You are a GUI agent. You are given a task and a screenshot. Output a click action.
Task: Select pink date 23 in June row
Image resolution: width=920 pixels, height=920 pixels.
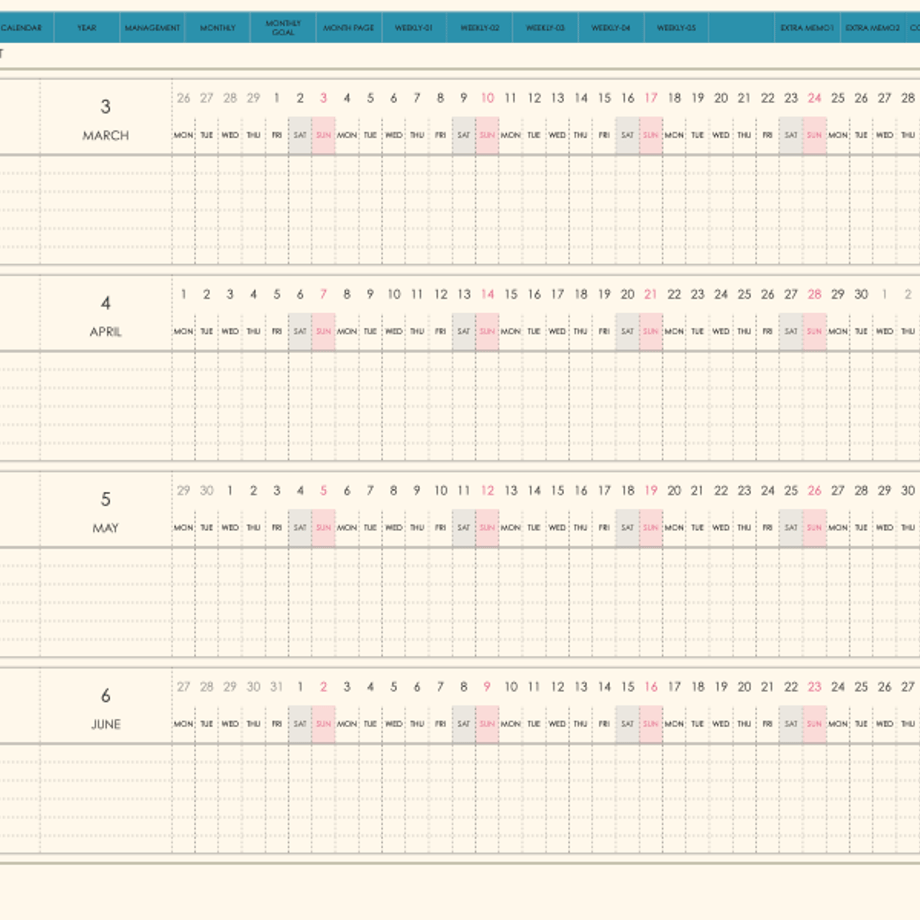[x=814, y=687]
